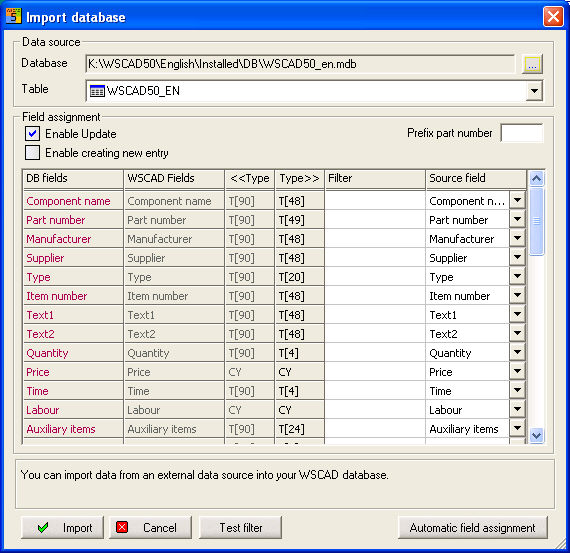
Task: Click the Test filter button
Action: (x=240, y=528)
